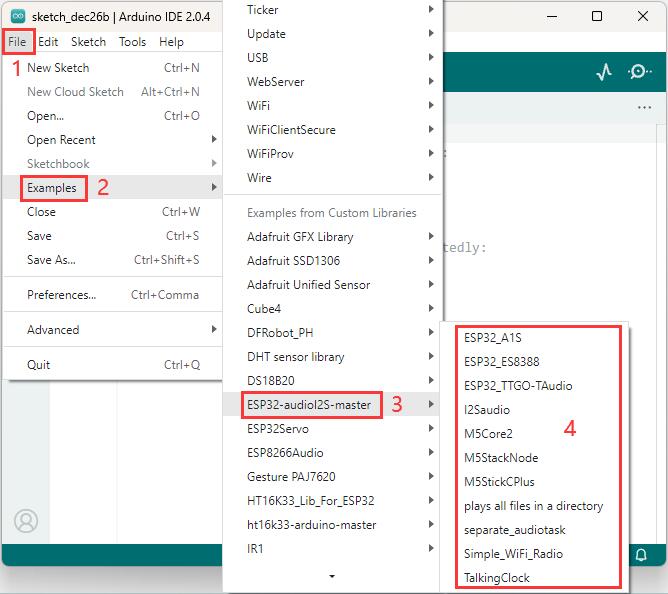Viewport: 668px width, 594px height.
Task: Expand the Update examples
Action: [x=332, y=34]
